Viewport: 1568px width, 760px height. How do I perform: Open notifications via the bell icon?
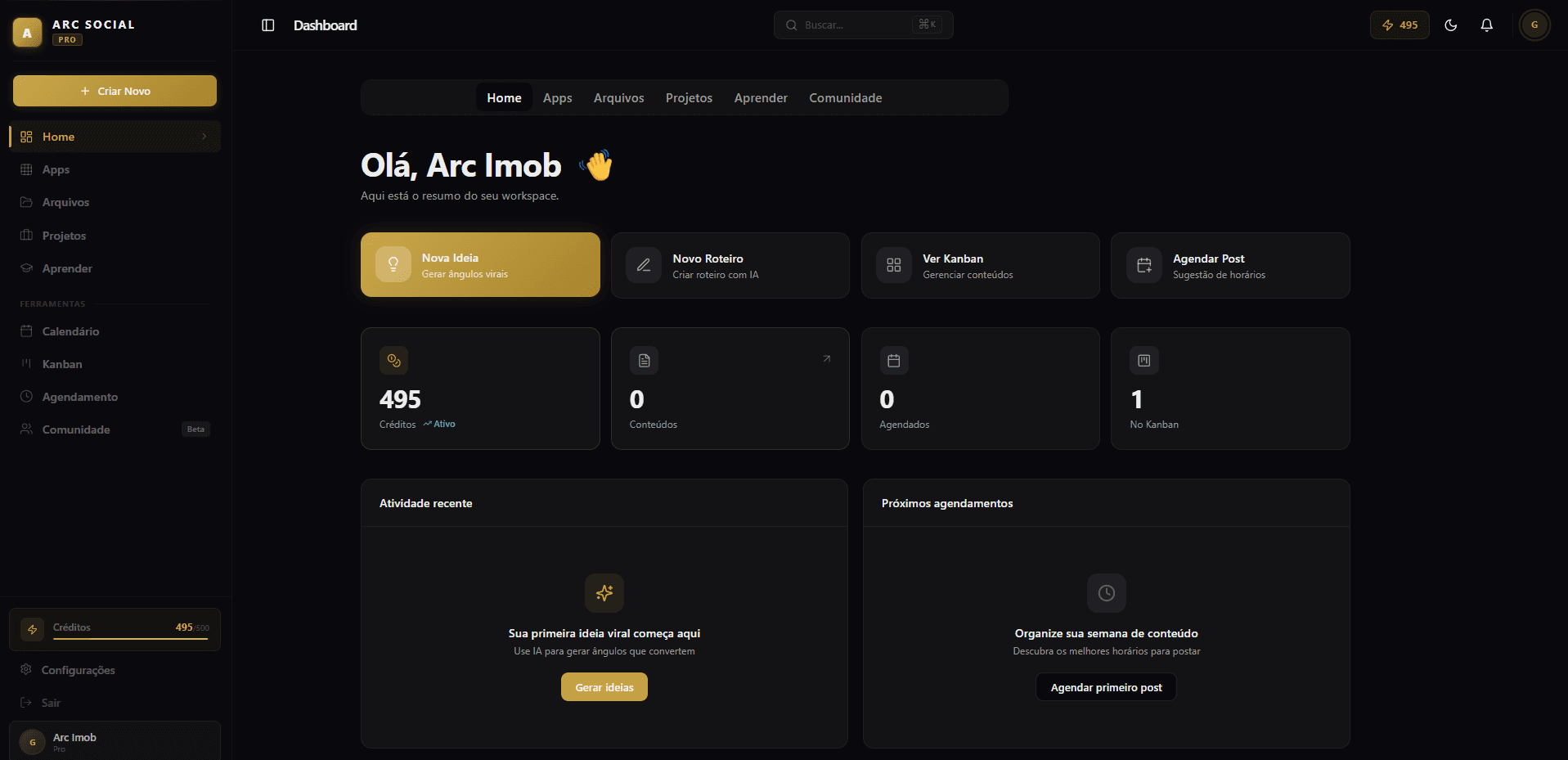click(1486, 25)
